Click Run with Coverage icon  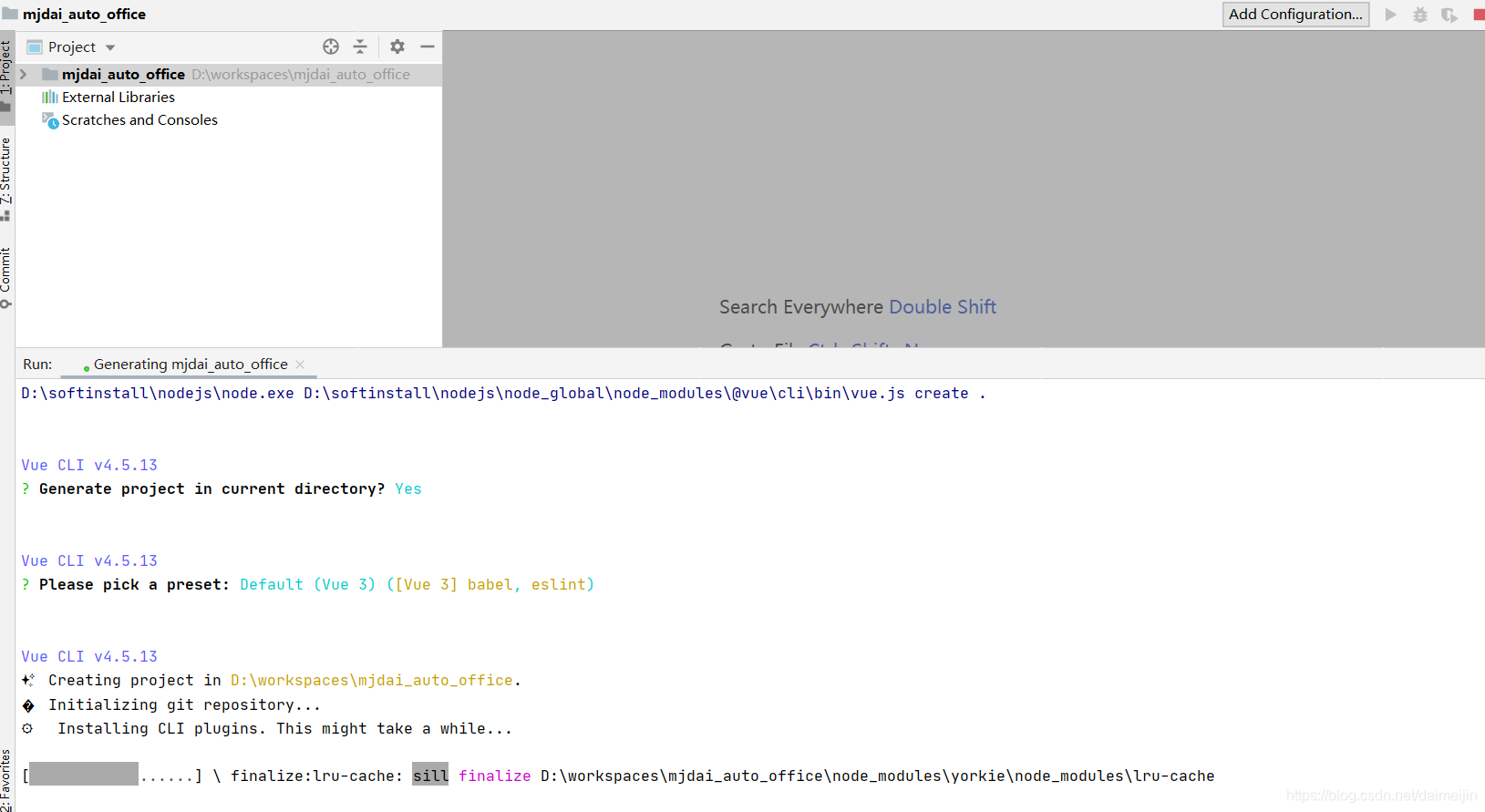pyautogui.click(x=1449, y=15)
